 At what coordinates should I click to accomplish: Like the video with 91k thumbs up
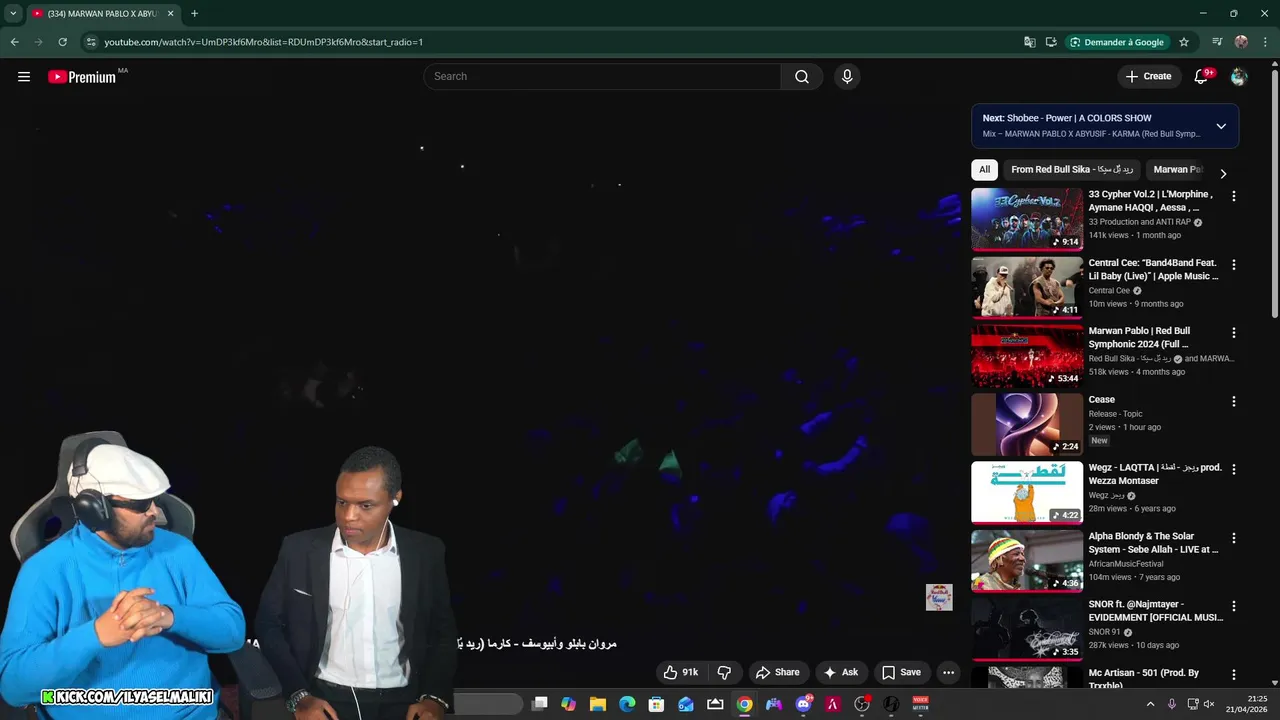680,673
